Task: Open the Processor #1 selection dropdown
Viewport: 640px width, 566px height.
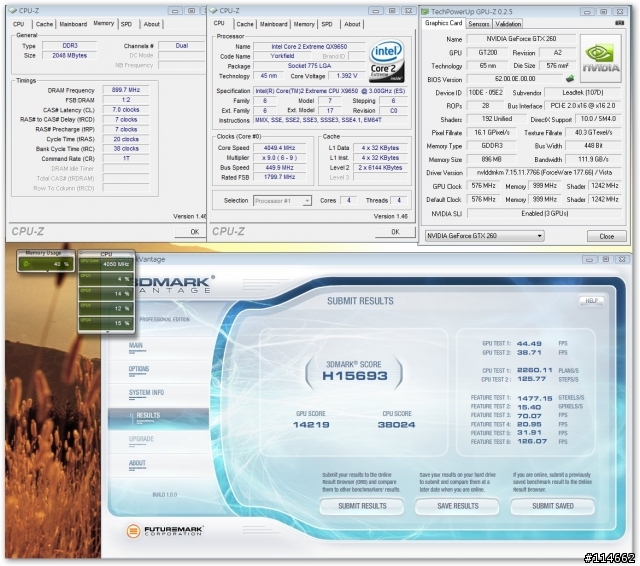Action: pyautogui.click(x=282, y=200)
